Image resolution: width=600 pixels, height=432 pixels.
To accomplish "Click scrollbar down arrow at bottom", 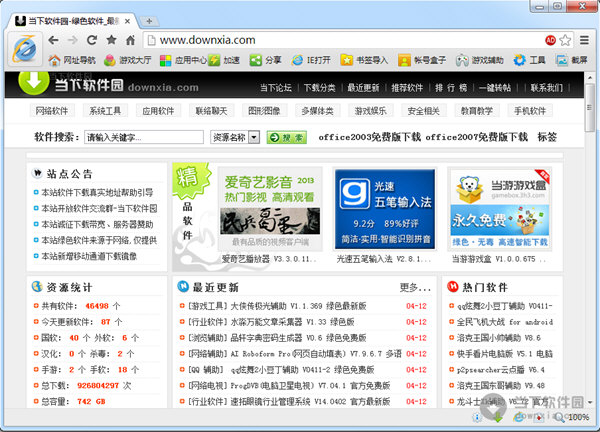I will coord(590,403).
